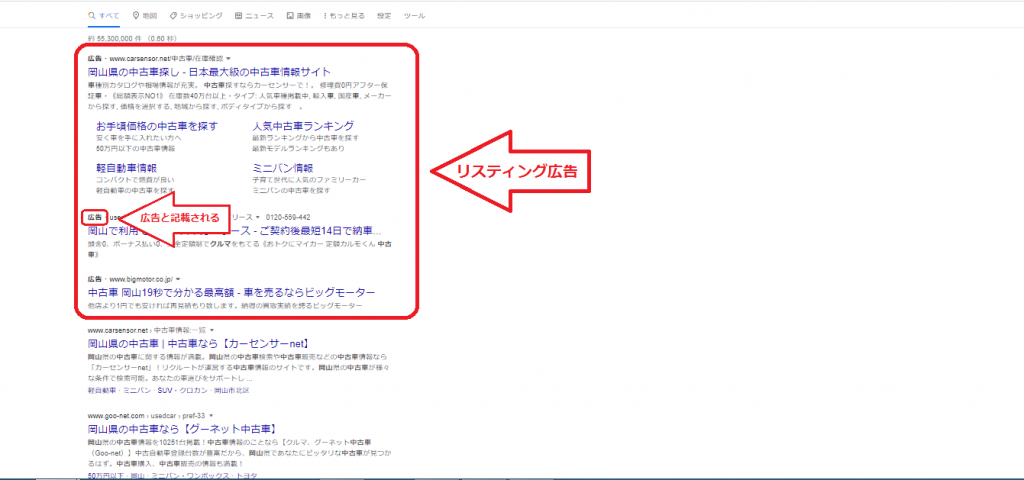Open the ツール options
Image resolution: width=1024 pixels, height=480 pixels.
click(x=415, y=15)
